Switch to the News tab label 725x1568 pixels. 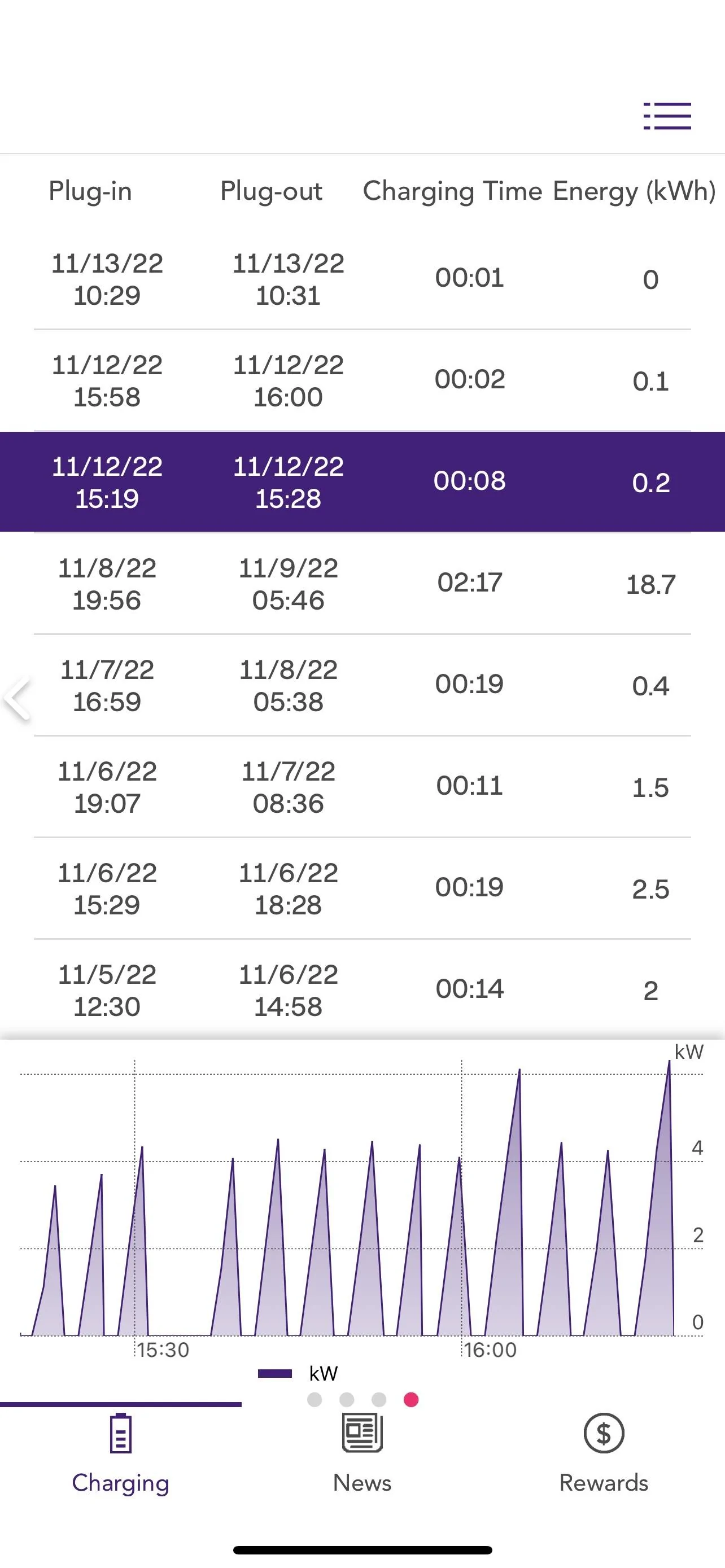click(362, 1483)
